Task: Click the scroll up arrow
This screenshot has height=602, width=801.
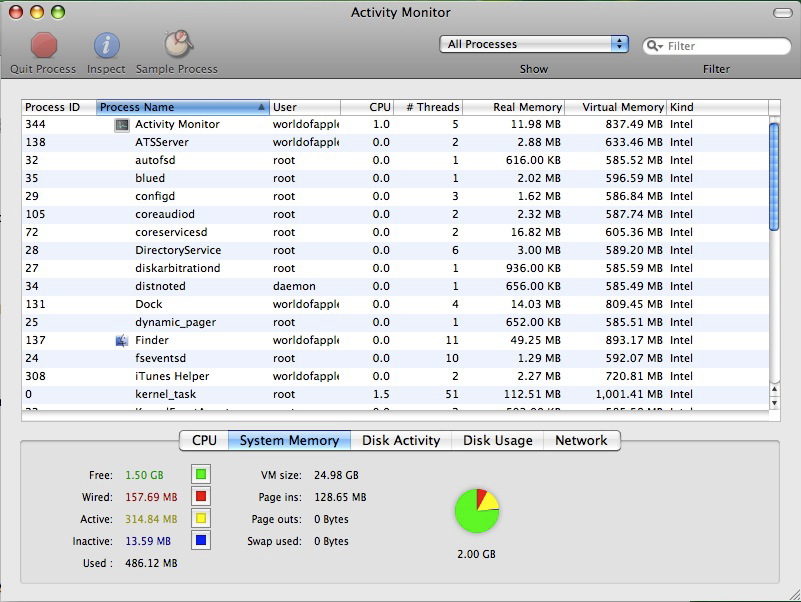Action: click(x=774, y=389)
